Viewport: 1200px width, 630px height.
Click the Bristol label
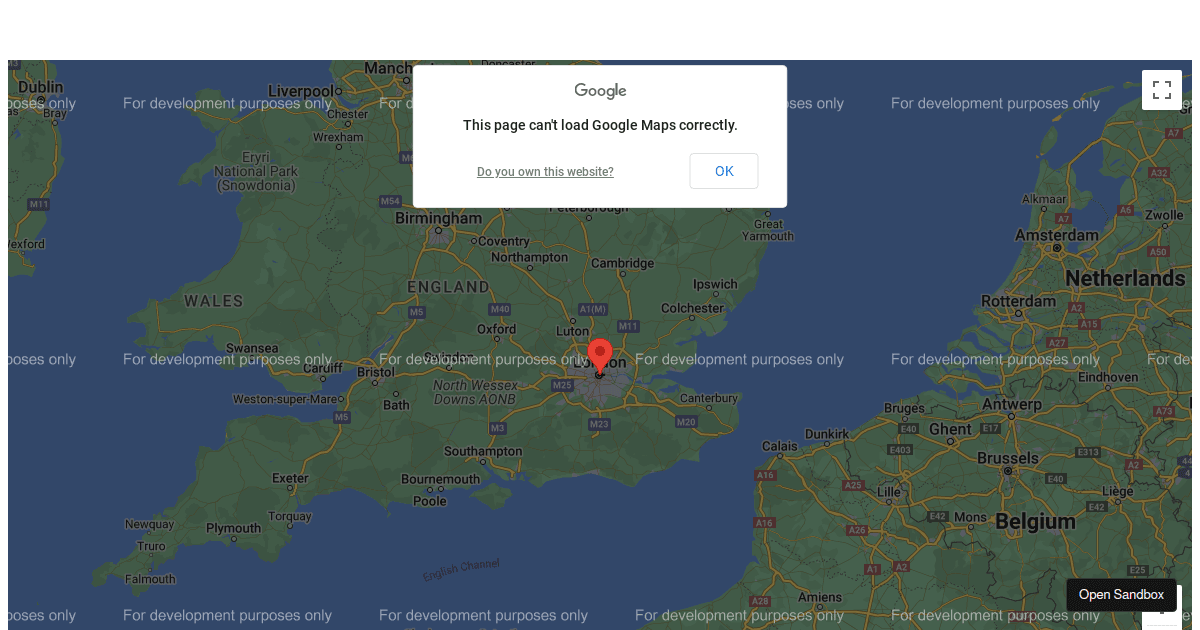click(x=376, y=372)
